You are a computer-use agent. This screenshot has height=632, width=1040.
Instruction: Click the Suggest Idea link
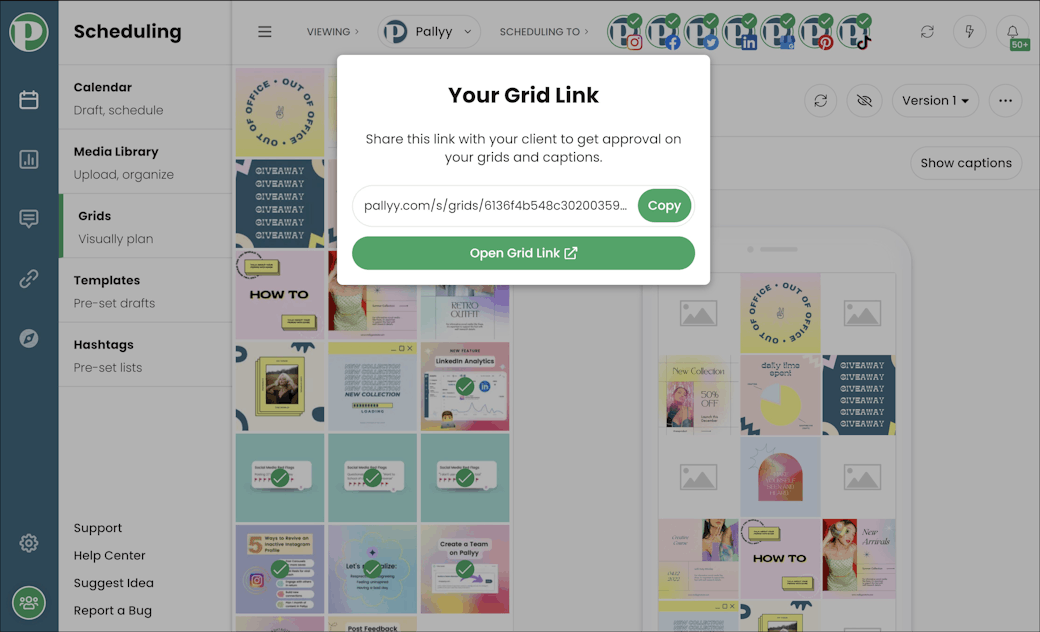click(113, 583)
